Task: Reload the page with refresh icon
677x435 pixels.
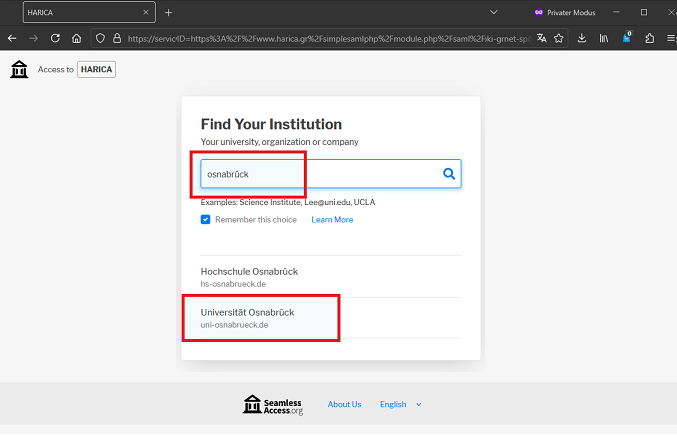Action: click(x=55, y=38)
